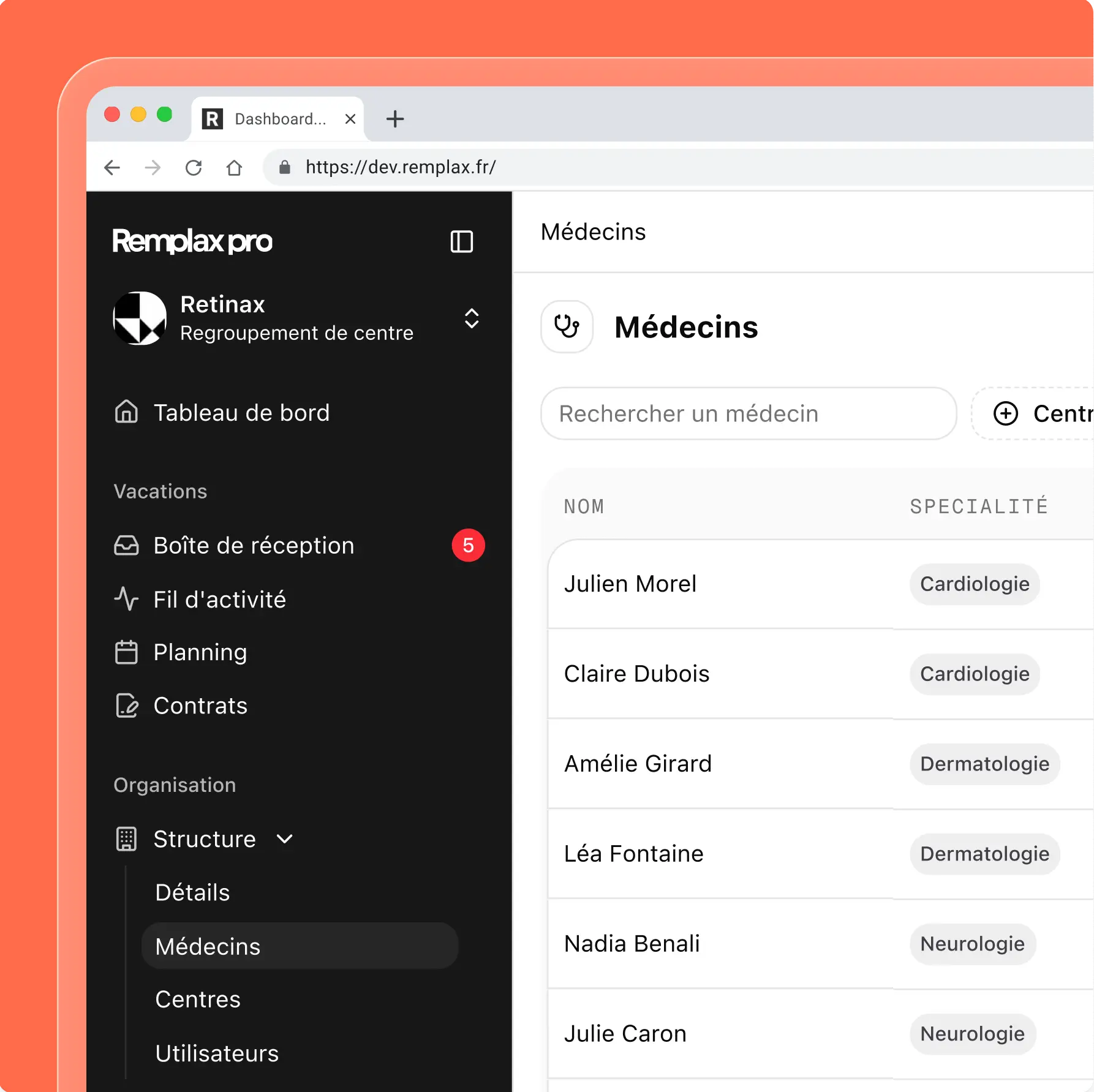This screenshot has height=1092, width=1094.
Task: Open the Claire Dubois row
Action: click(821, 674)
